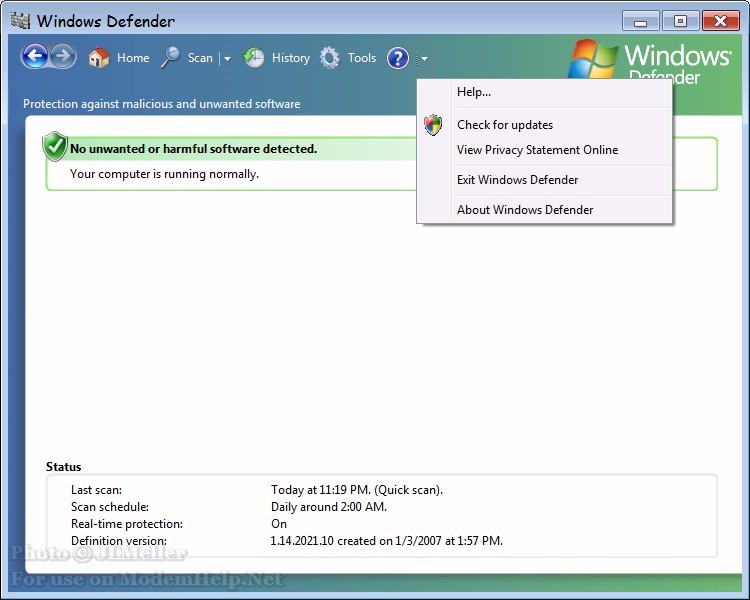Viewport: 750px width, 600px height.
Task: Click the 'On' real-time protection value
Action: point(279,524)
